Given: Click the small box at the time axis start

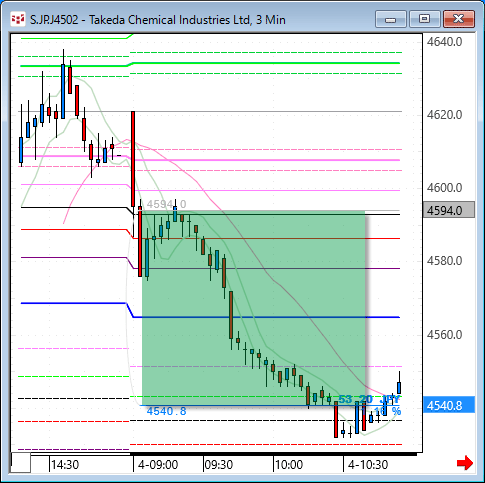Looking at the screenshot, I should (21, 463).
